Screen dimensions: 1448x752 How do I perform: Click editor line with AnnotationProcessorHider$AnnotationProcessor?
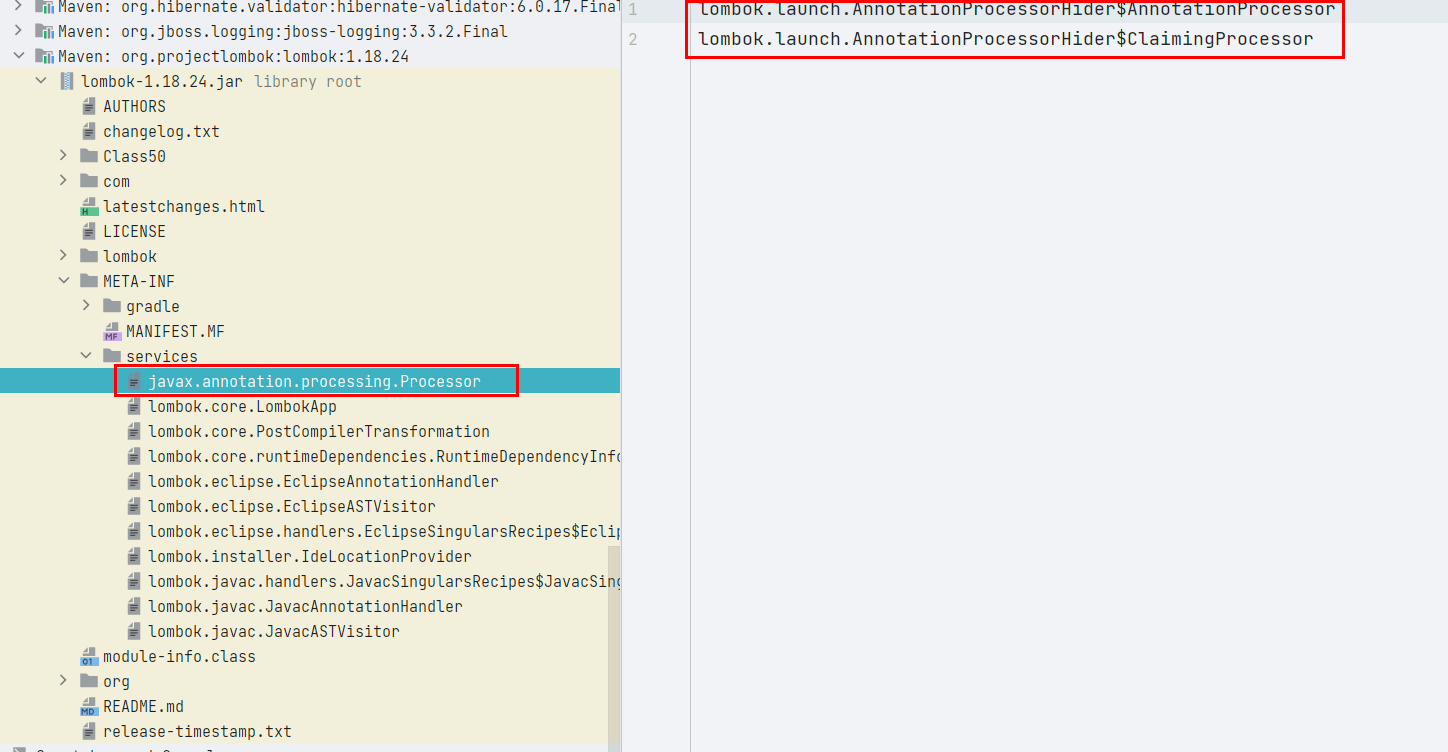coord(1016,10)
